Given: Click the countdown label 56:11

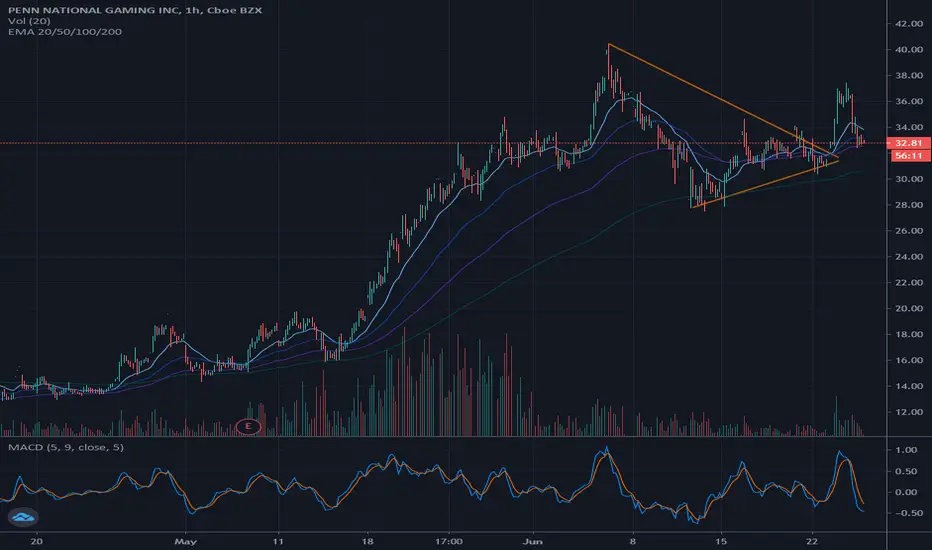Looking at the screenshot, I should tap(908, 156).
